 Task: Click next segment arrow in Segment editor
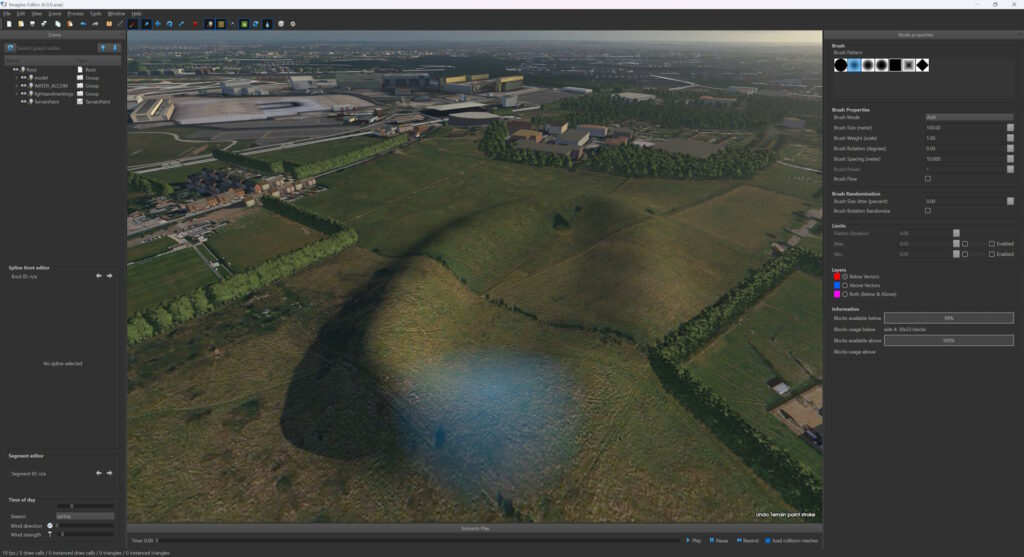(x=109, y=473)
